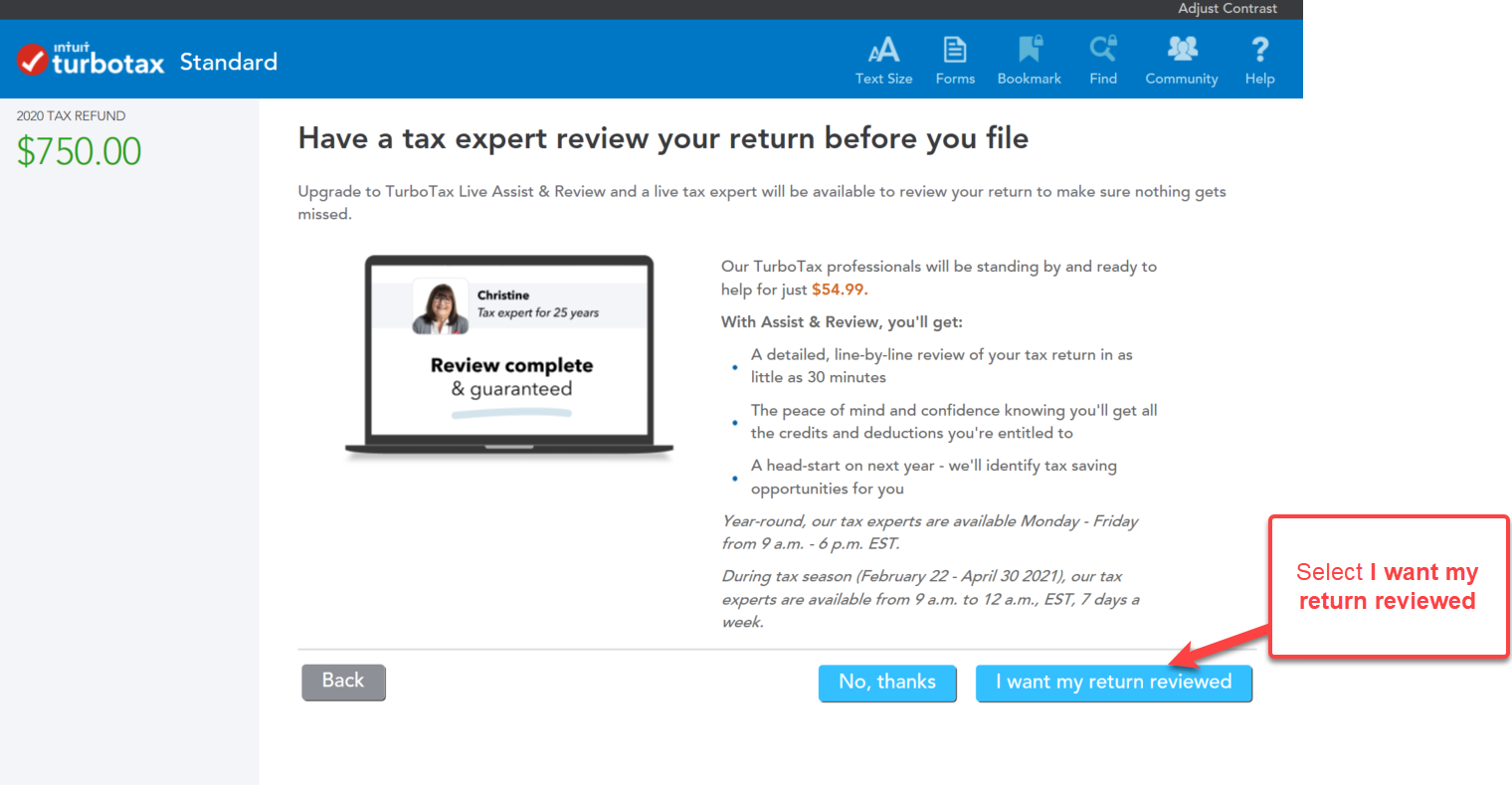Image resolution: width=1512 pixels, height=785 pixels.
Task: Add a Bookmark from the toolbar
Action: pyautogui.click(x=1030, y=61)
